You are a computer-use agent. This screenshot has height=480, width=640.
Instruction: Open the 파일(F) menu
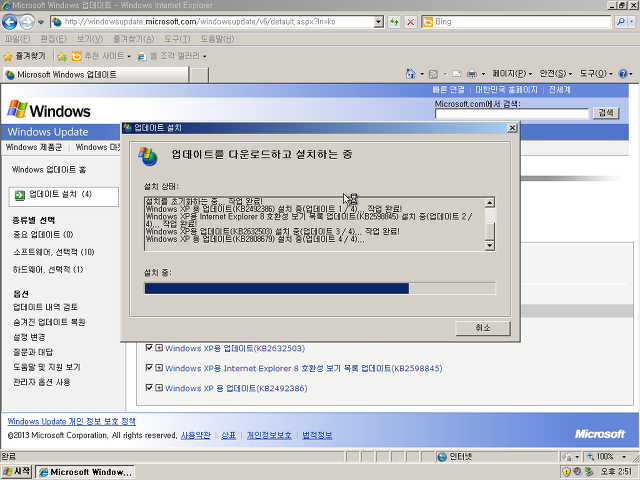17,39
